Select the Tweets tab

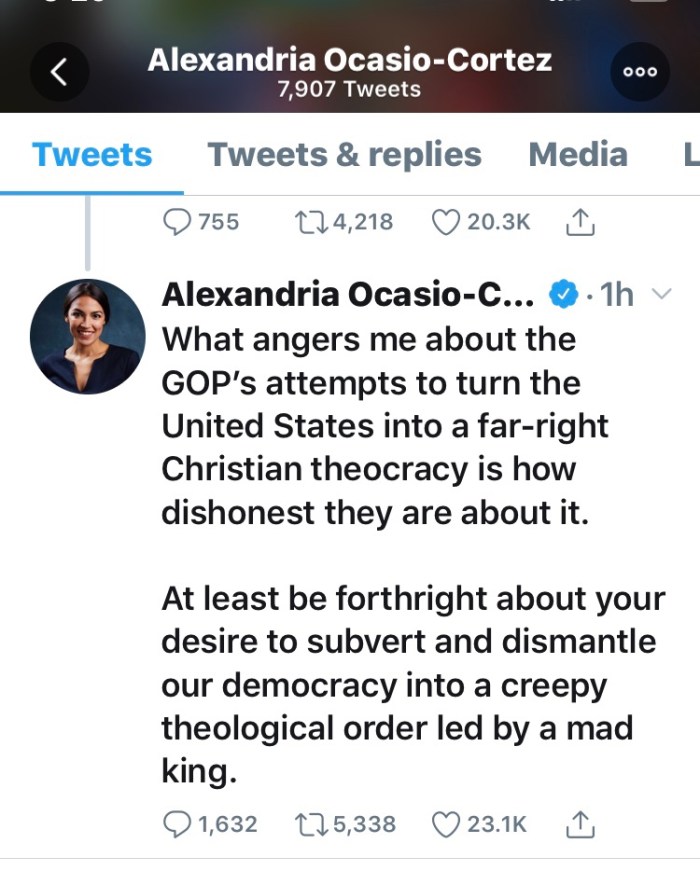point(92,155)
